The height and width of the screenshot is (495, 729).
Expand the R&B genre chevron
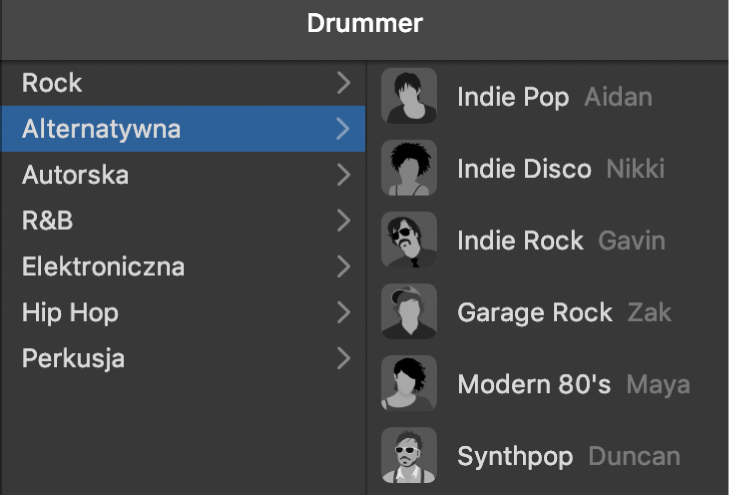pos(343,220)
